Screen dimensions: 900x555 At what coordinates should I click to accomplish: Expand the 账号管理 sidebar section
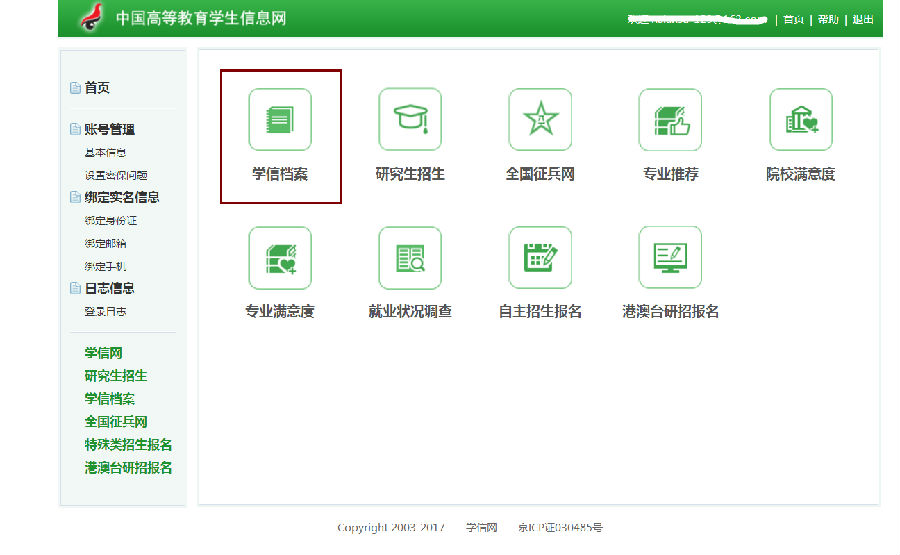pos(109,129)
